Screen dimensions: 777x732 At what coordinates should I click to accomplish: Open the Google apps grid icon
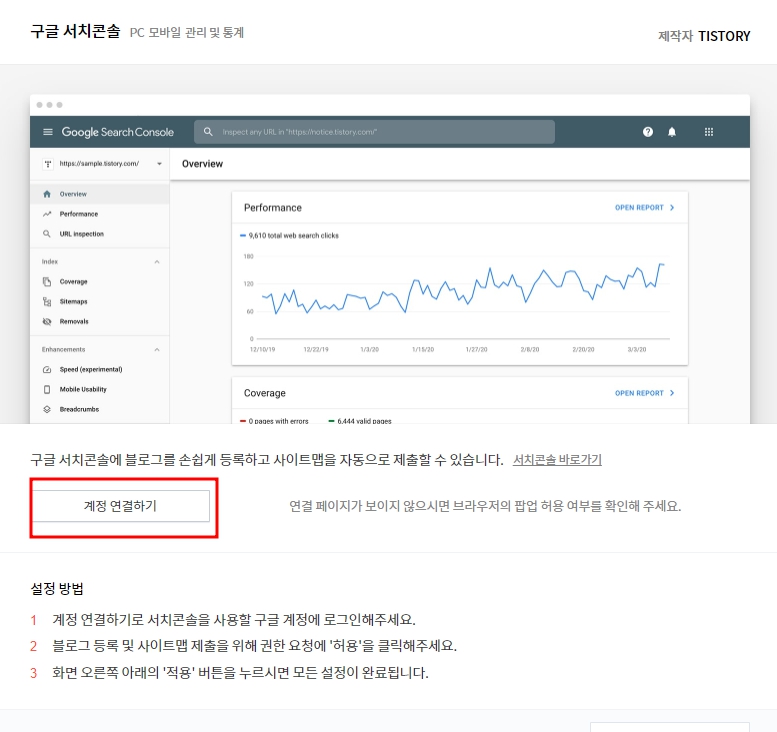709,132
